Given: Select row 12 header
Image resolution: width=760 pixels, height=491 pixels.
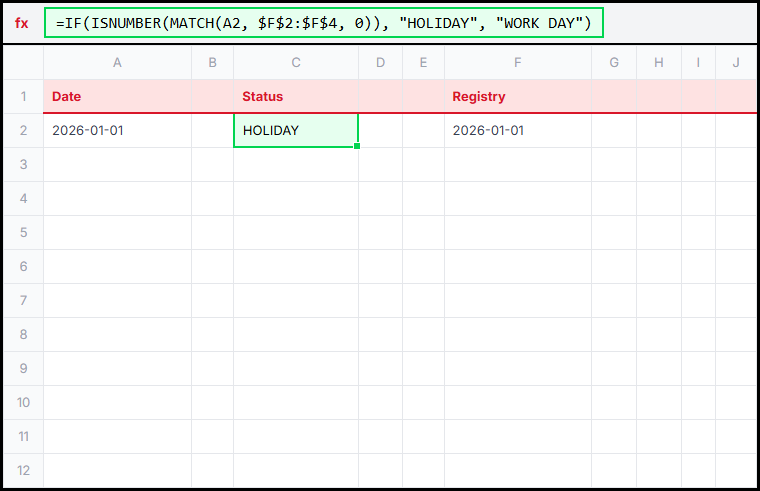Looking at the screenshot, I should click(x=23, y=470).
